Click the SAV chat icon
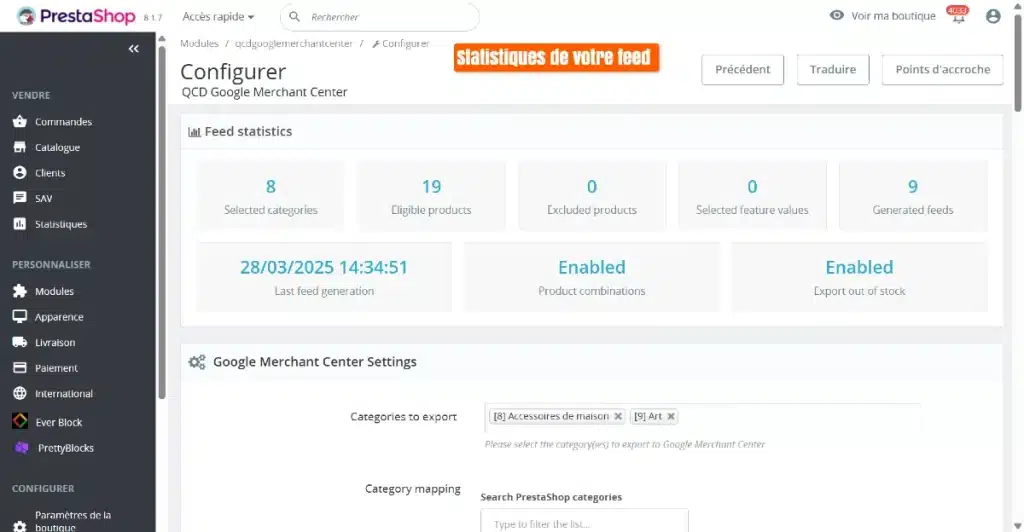The width and height of the screenshot is (1024, 532). tap(20, 198)
